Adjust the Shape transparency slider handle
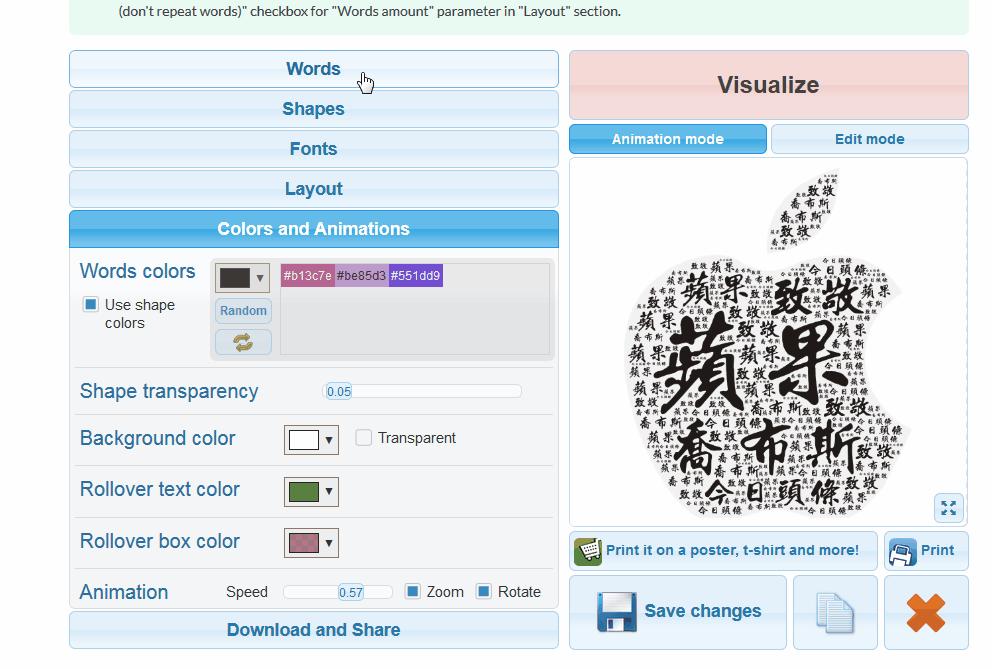The width and height of the screenshot is (992, 669). [338, 392]
